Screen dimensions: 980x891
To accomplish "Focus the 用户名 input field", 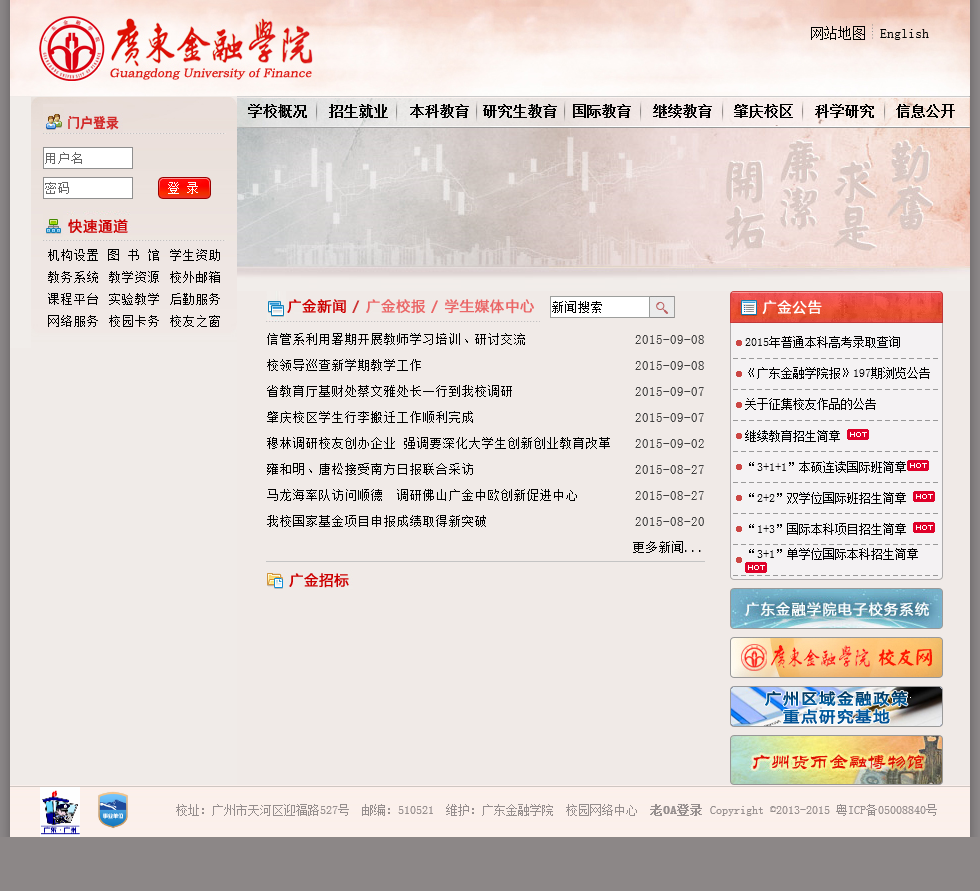I will [x=88, y=158].
